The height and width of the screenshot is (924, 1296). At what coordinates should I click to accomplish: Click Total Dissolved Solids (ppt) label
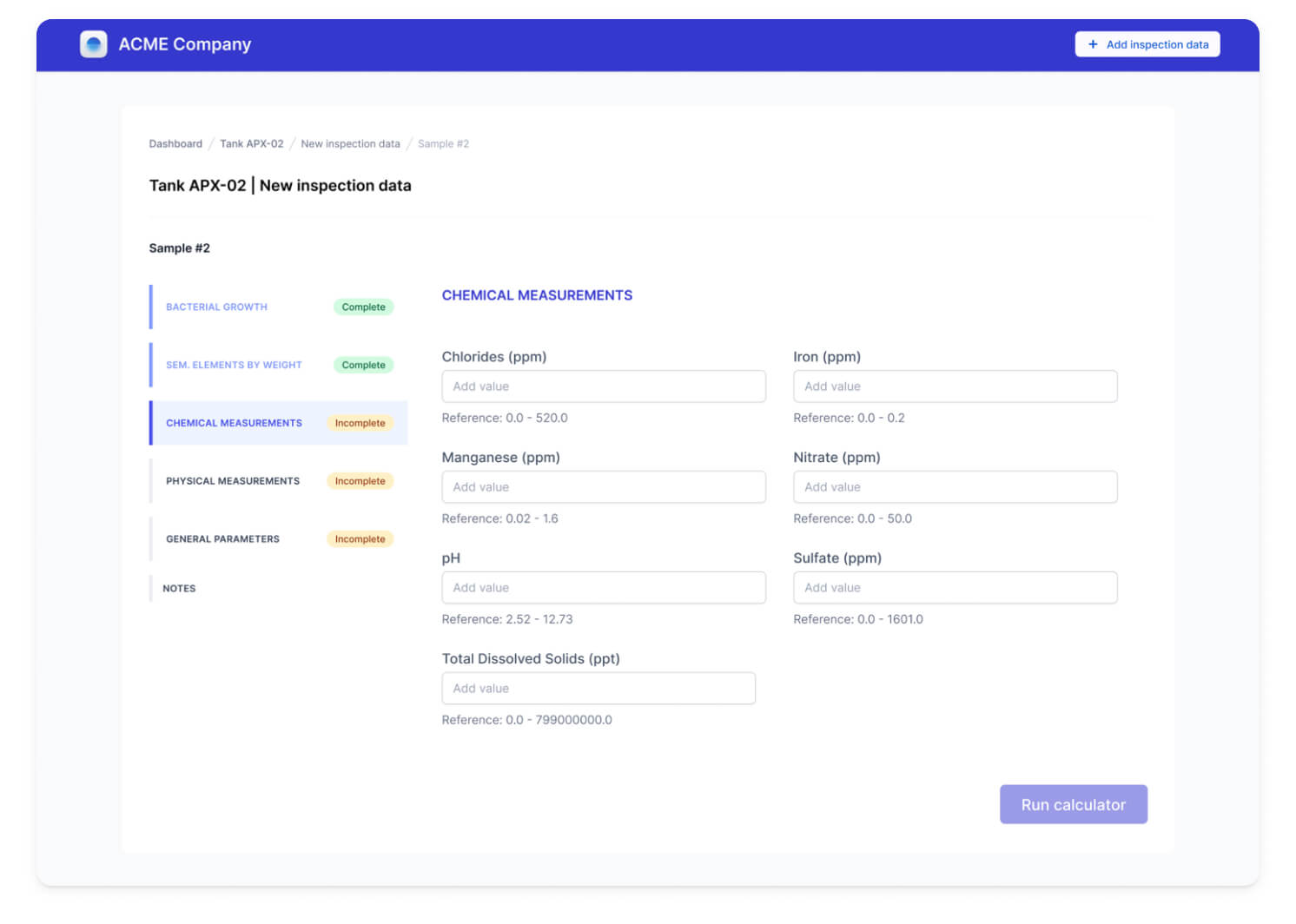pyautogui.click(x=531, y=659)
